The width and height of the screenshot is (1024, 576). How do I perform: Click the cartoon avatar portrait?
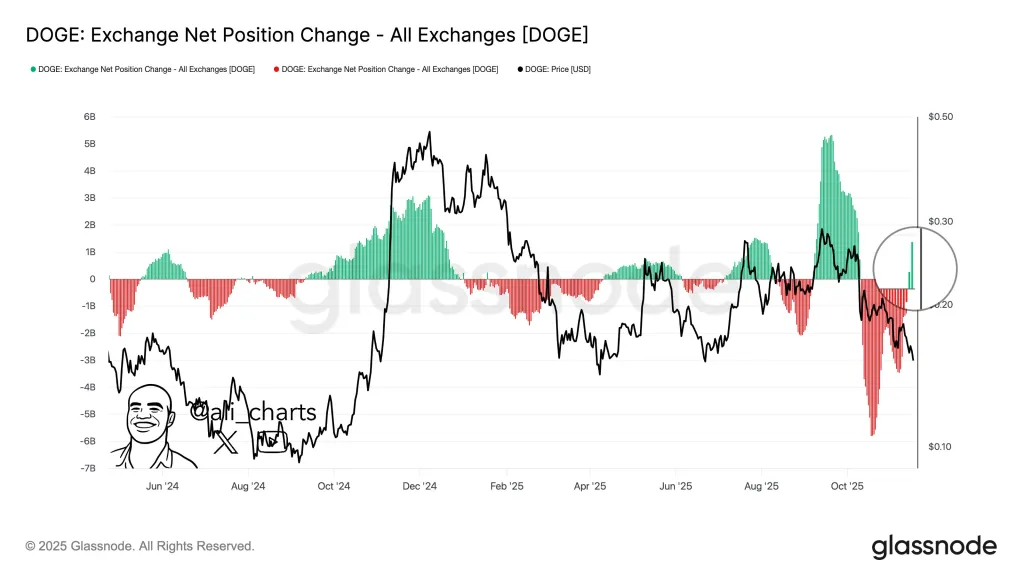pyautogui.click(x=150, y=427)
